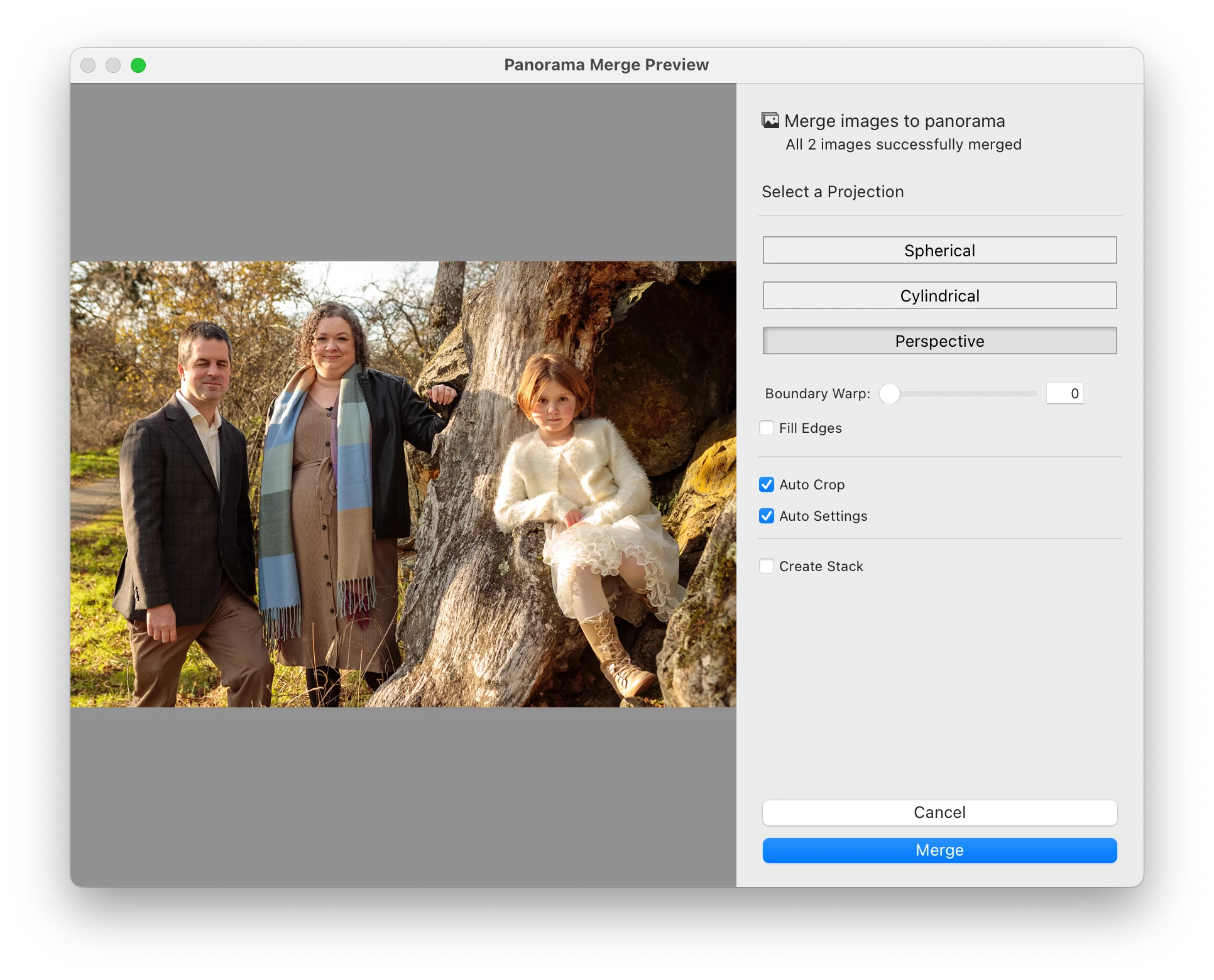Click the Auto Crop label text
This screenshot has height=980, width=1214.
pyautogui.click(x=811, y=484)
